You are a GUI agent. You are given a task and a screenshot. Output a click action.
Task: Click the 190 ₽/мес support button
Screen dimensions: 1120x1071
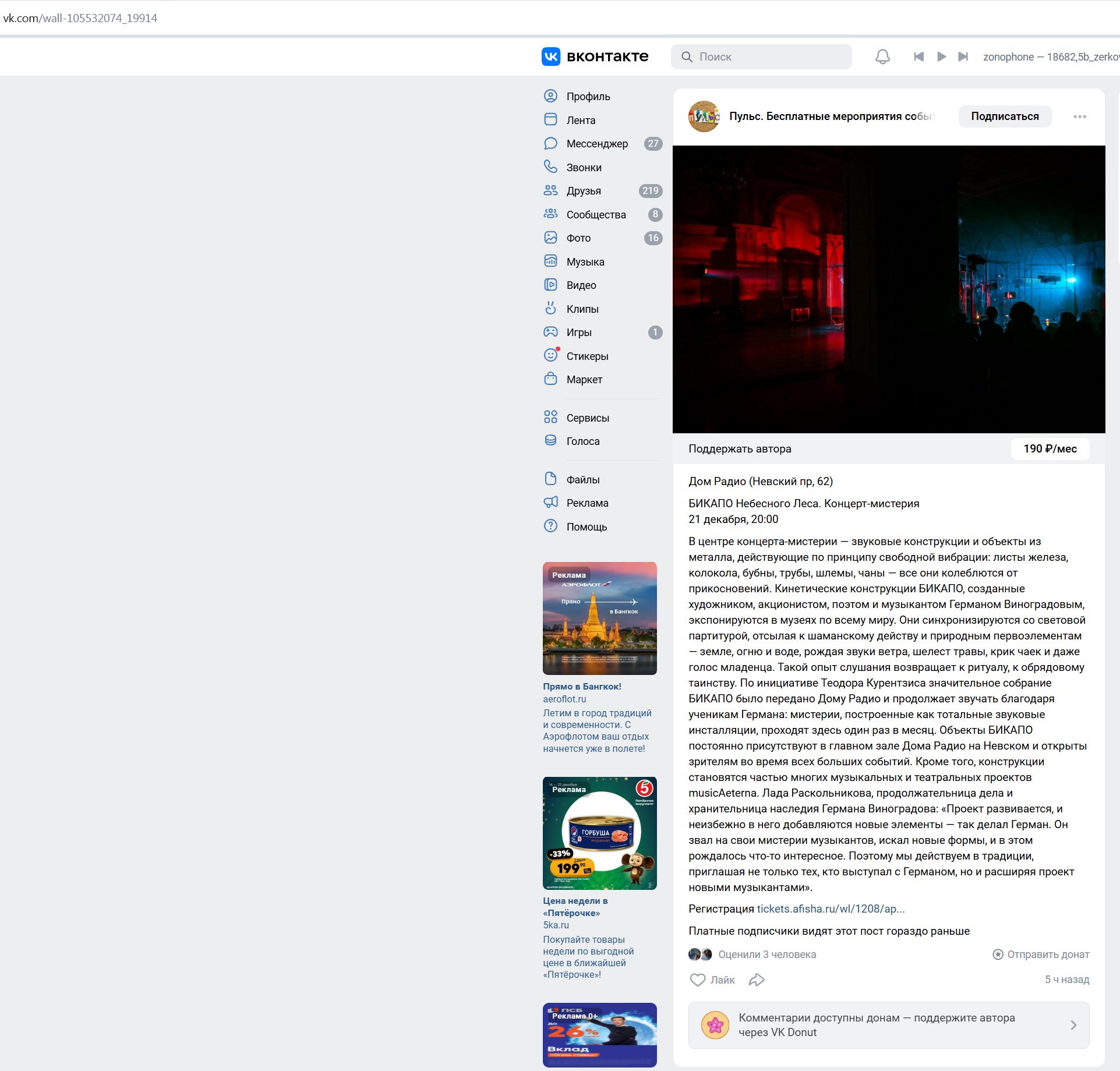[x=1050, y=449]
